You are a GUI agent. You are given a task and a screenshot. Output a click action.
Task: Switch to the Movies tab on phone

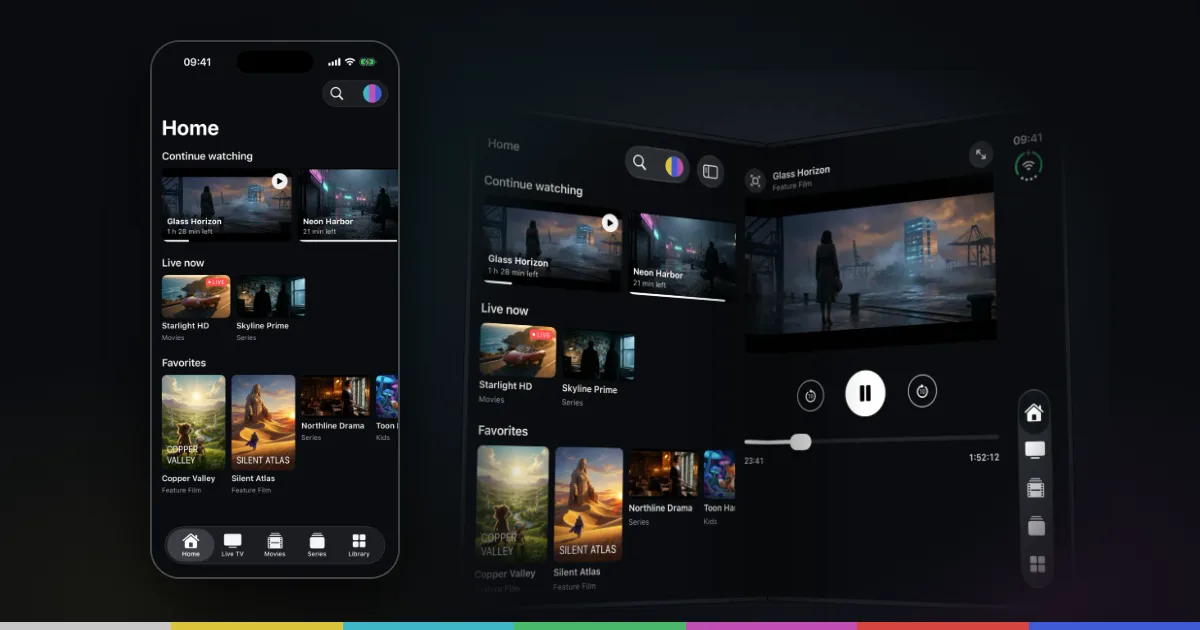(274, 545)
